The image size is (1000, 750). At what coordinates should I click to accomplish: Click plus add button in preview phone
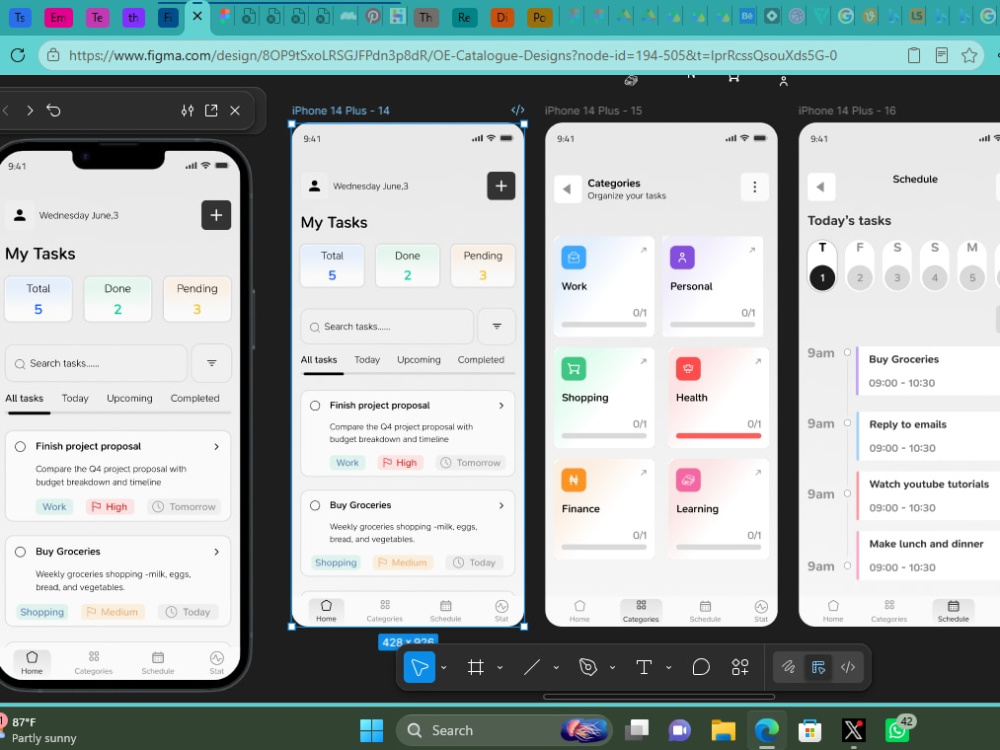(216, 215)
